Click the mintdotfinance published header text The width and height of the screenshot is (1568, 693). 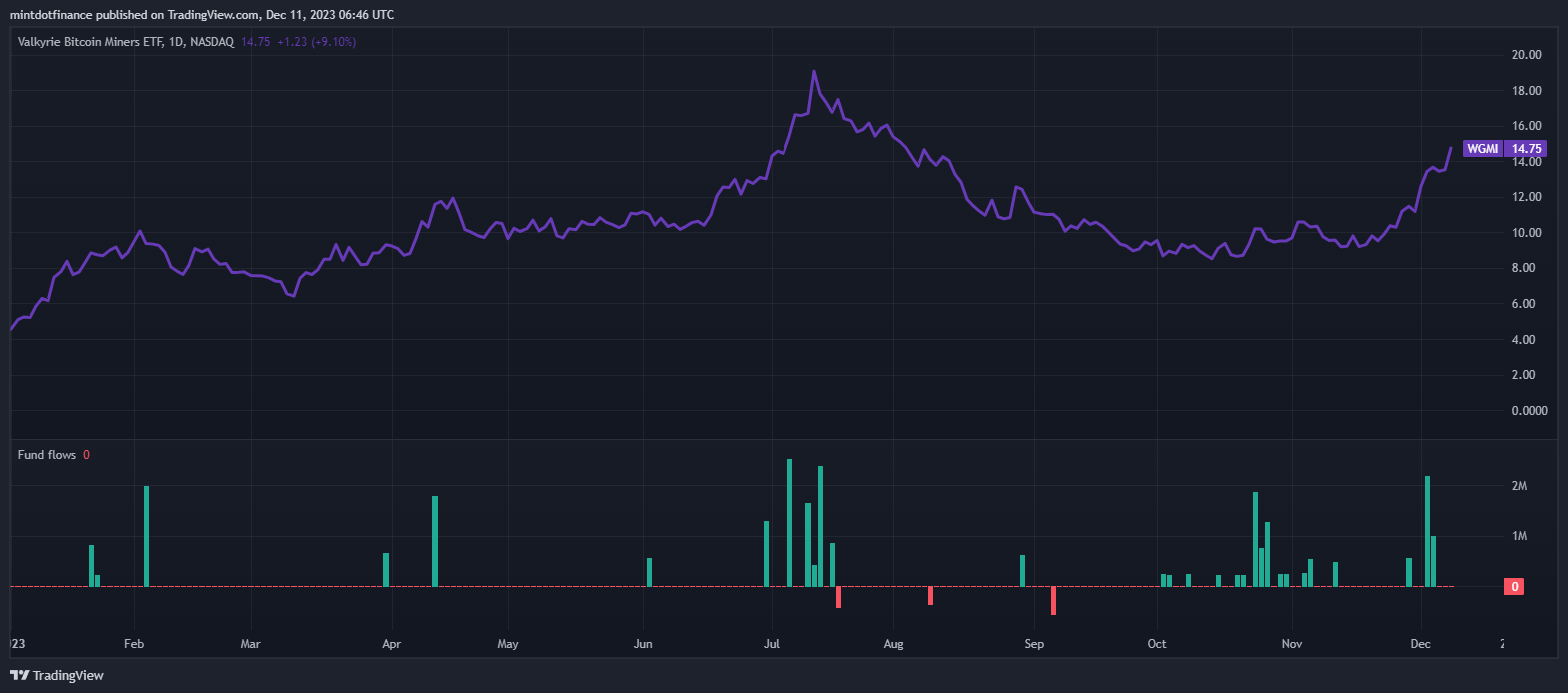click(x=201, y=15)
